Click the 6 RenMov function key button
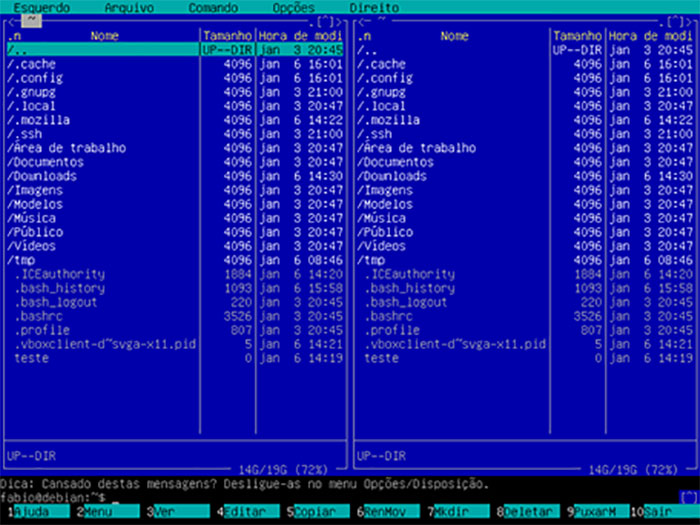Image resolution: width=700 pixels, height=525 pixels. click(388, 512)
